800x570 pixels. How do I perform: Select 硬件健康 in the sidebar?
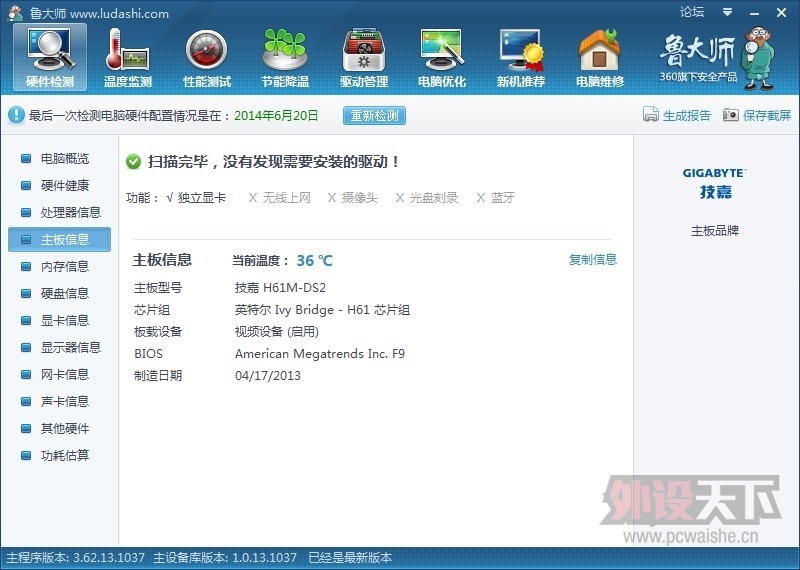(x=59, y=185)
